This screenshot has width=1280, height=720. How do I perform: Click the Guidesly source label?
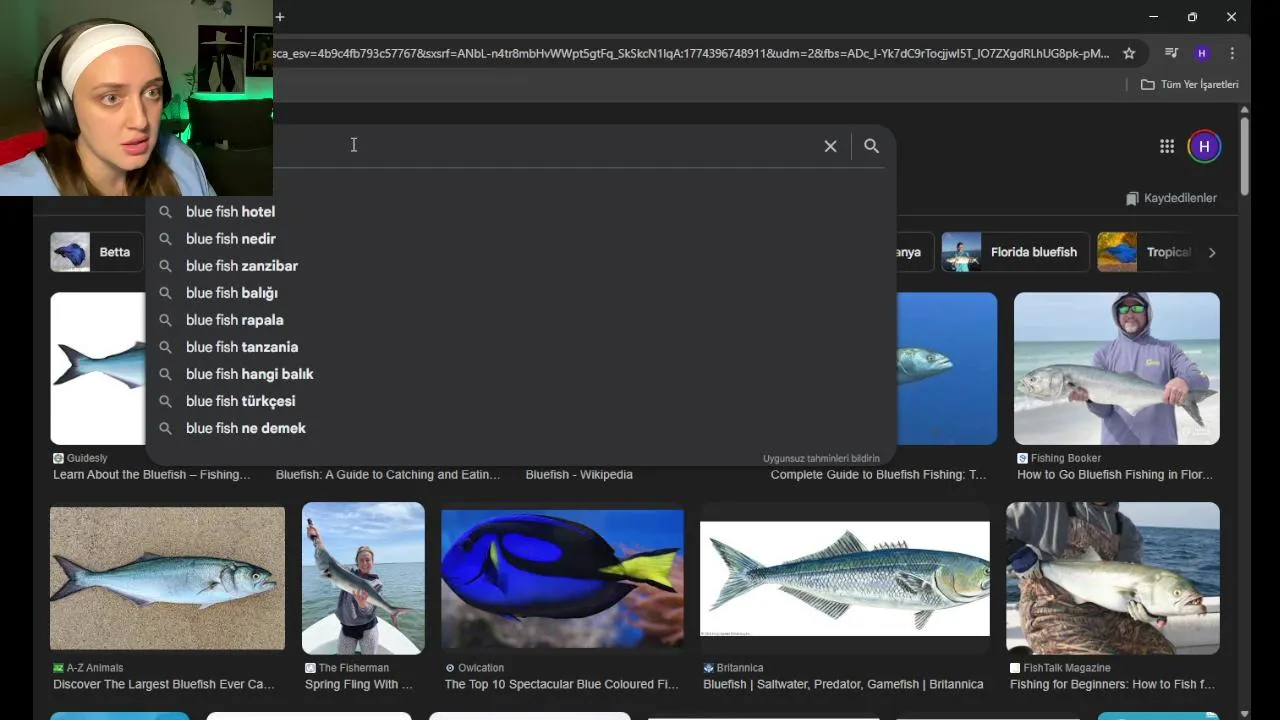[x=80, y=458]
